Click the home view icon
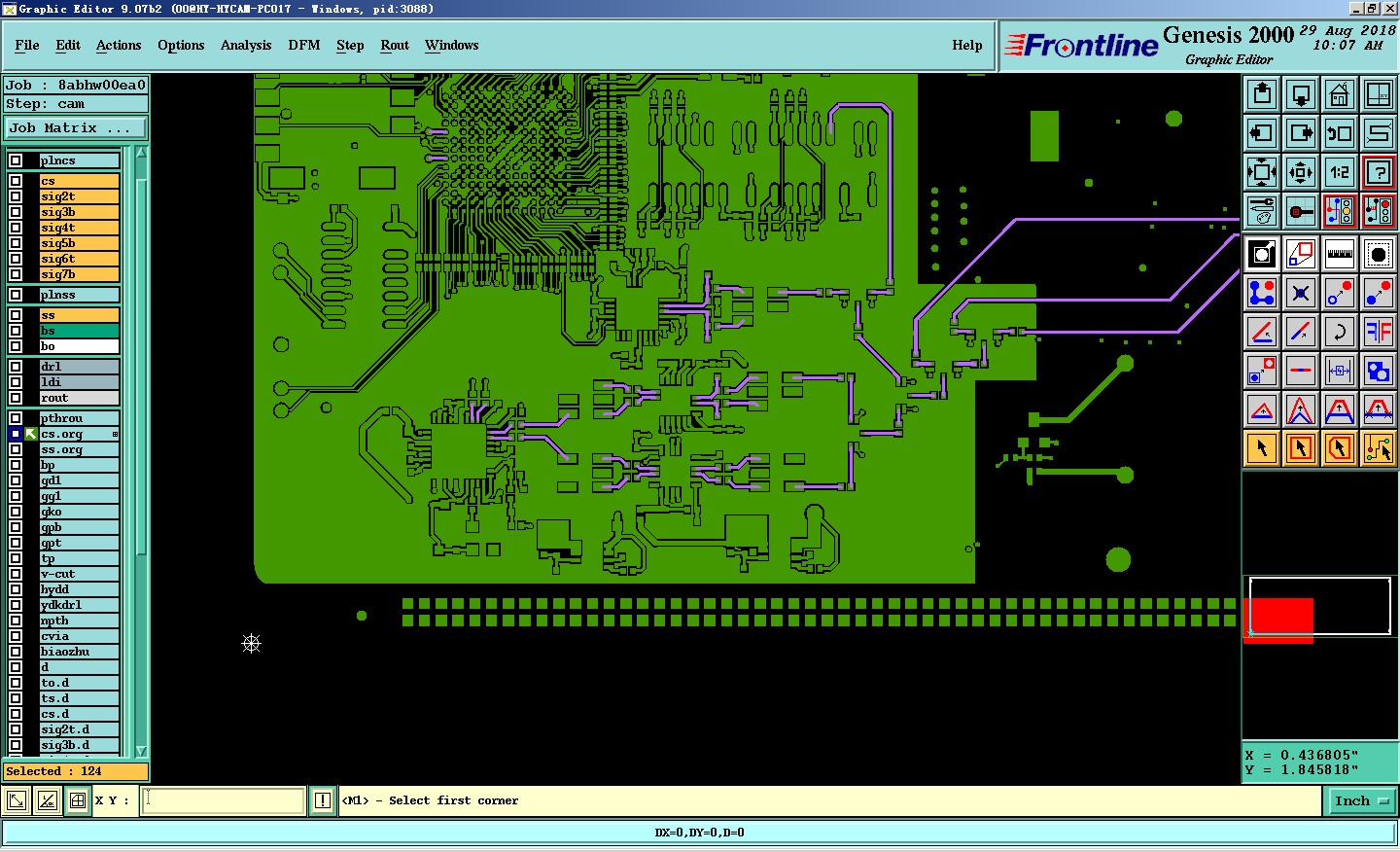Screen dimensions: 1400x852 coord(1340,94)
